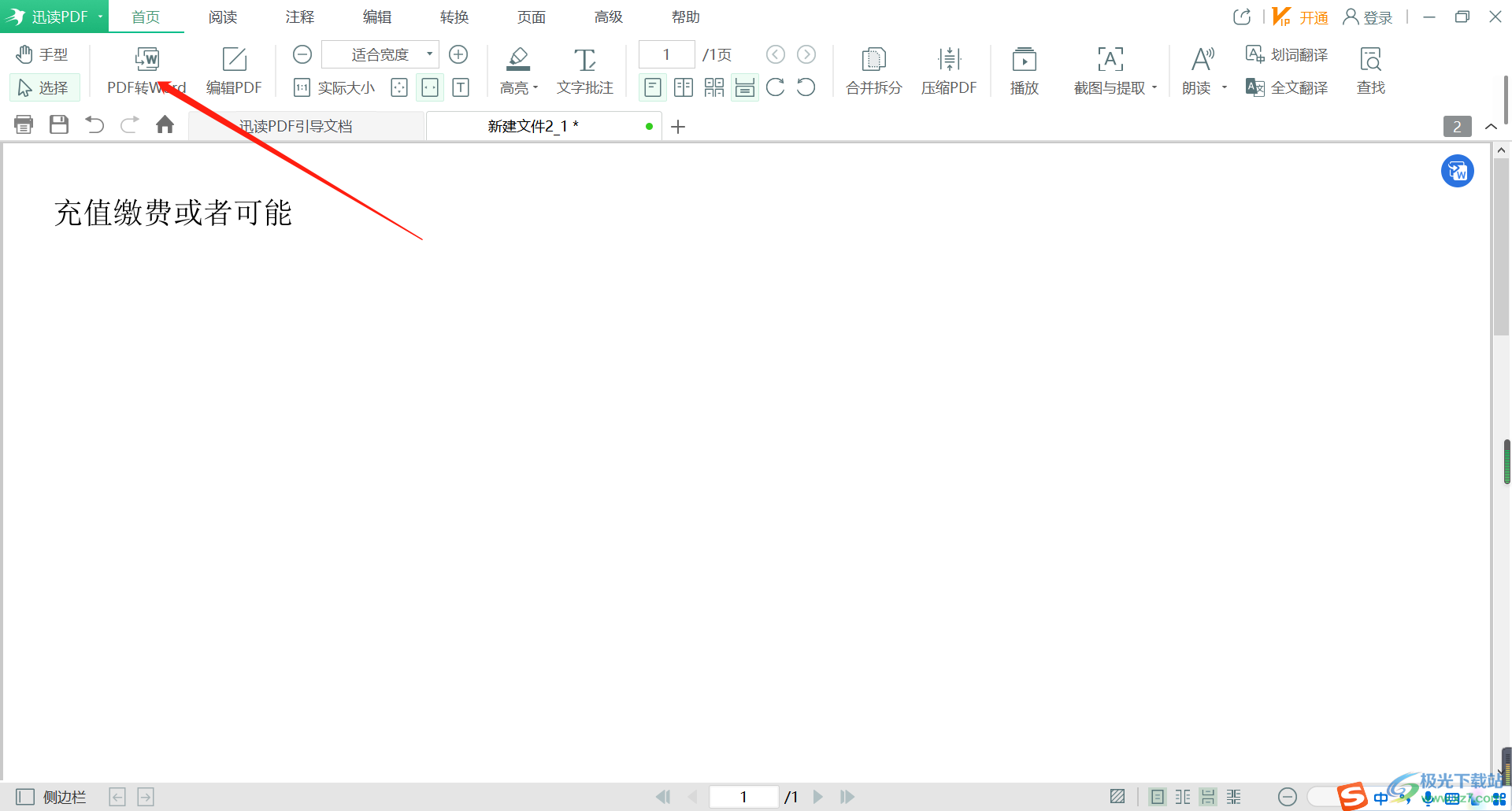Go to the previous page arrow in the toolbar

[x=776, y=54]
